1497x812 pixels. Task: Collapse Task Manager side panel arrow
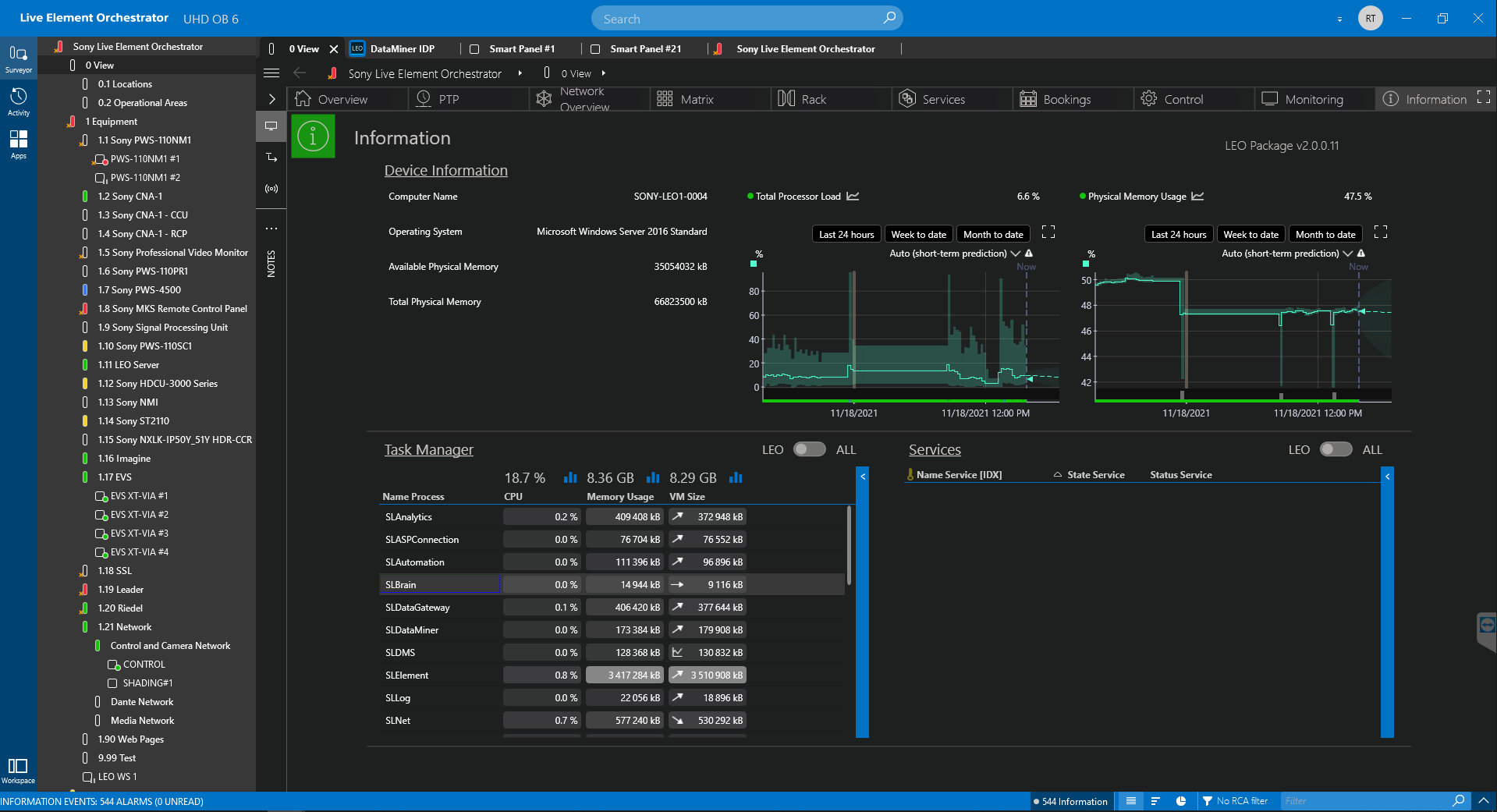click(863, 476)
